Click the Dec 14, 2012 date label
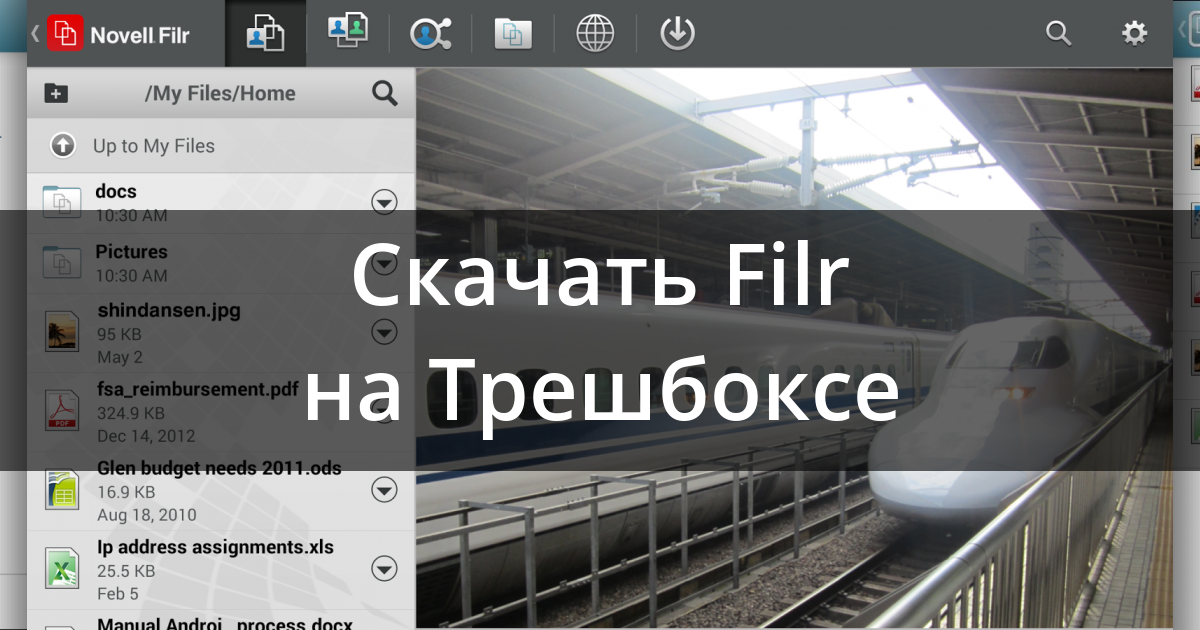The height and width of the screenshot is (630, 1200). pyautogui.click(x=146, y=436)
